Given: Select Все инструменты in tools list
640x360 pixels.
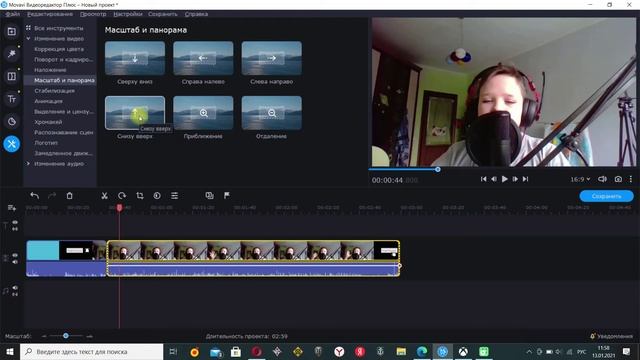Looking at the screenshot, I should pos(59,28).
